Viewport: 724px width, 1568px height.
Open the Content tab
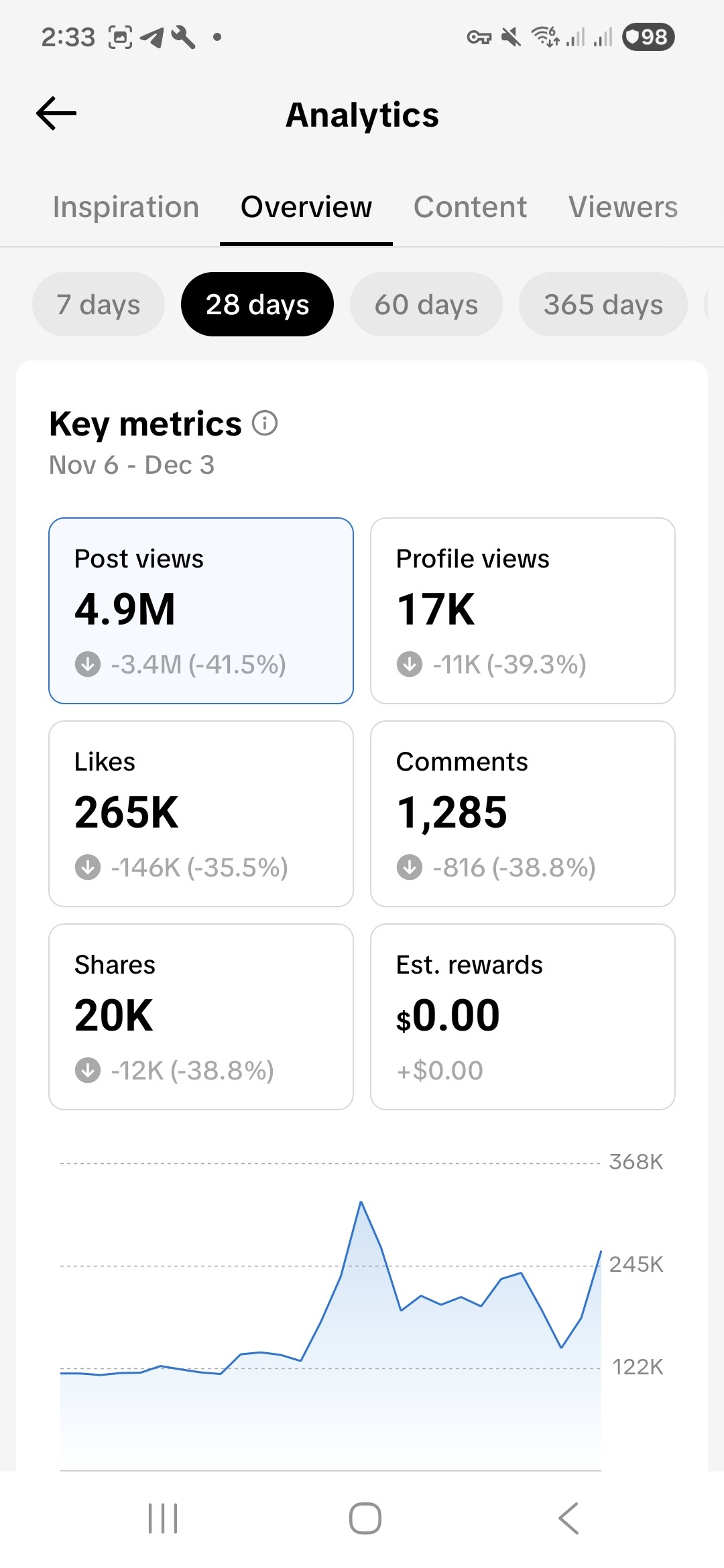pos(470,207)
